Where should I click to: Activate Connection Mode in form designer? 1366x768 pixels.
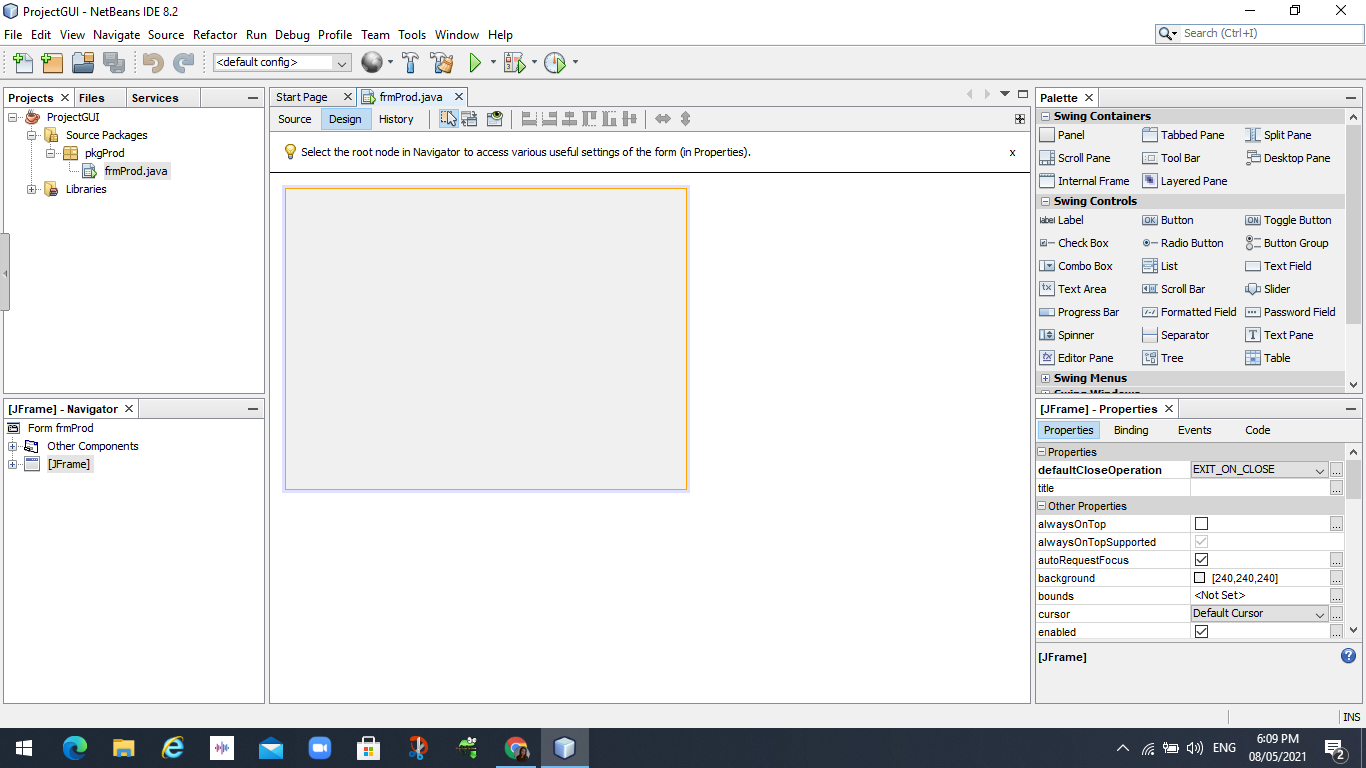point(469,119)
